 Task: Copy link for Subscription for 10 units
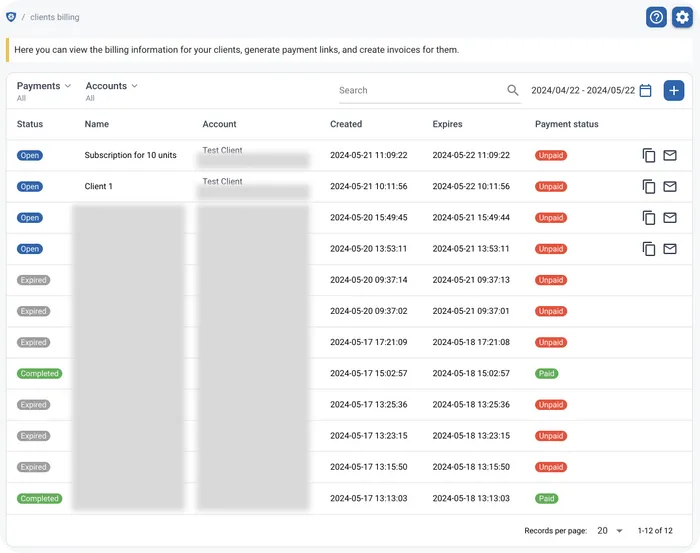click(649, 155)
